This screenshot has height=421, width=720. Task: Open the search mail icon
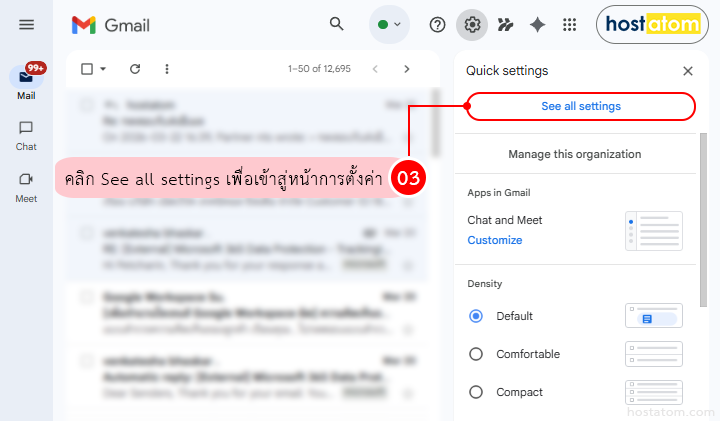coord(337,24)
